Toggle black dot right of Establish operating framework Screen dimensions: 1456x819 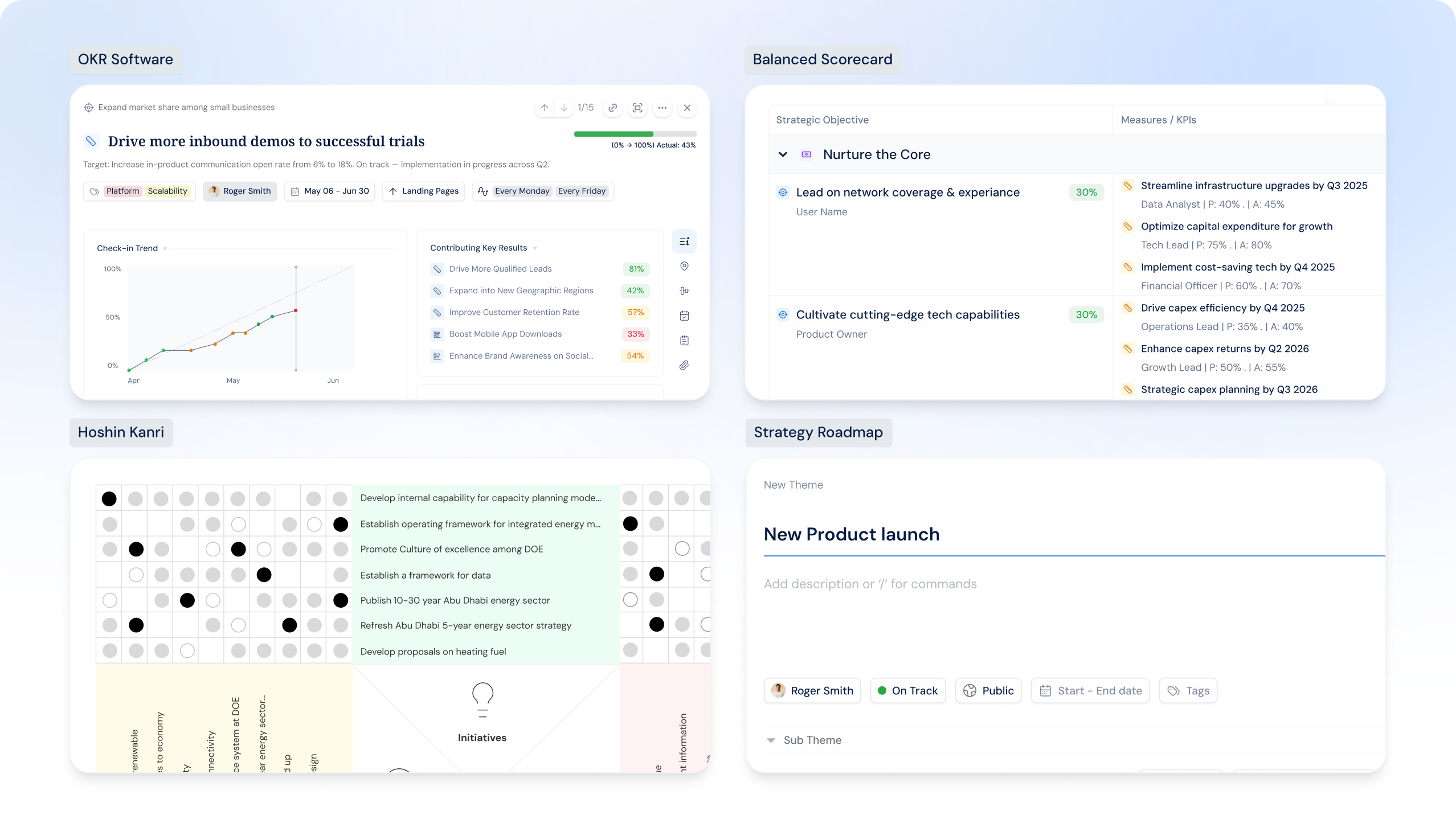[x=630, y=524]
